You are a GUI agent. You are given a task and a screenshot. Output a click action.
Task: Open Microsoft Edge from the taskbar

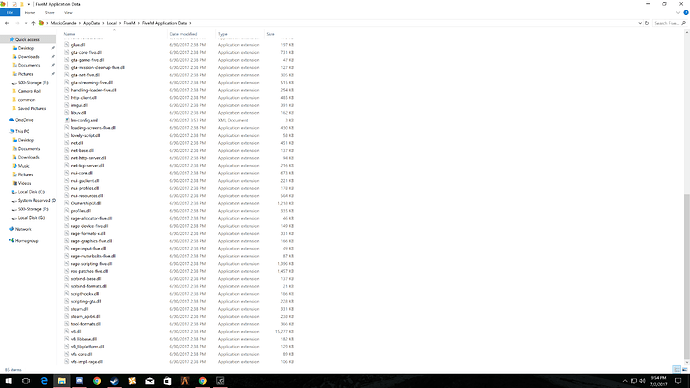(44, 381)
